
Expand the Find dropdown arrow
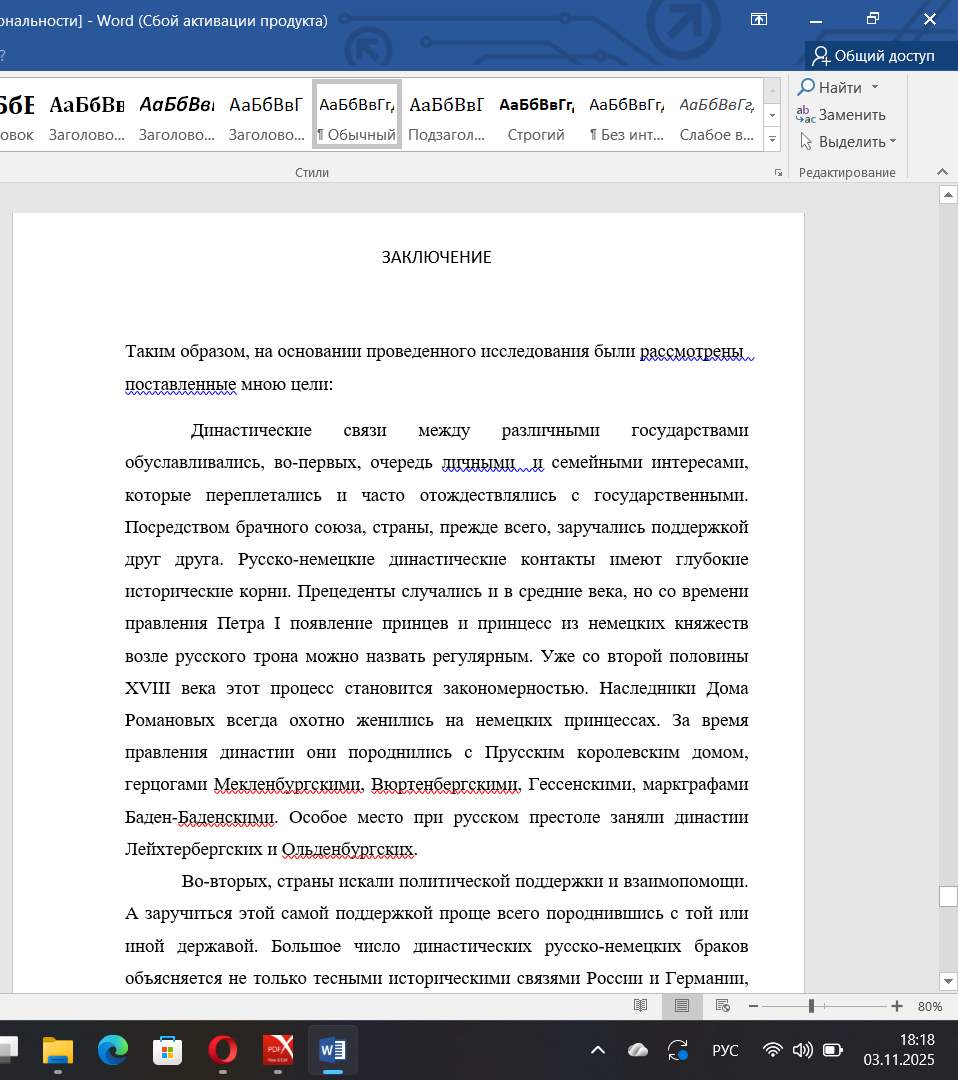875,88
